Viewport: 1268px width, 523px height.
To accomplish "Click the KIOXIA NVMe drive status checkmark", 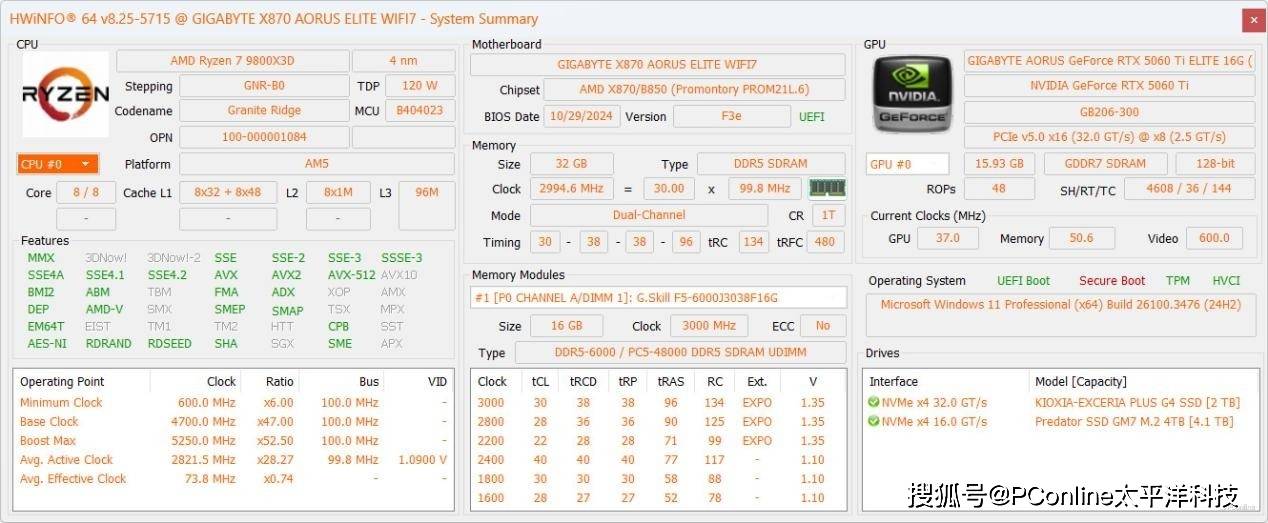I will (x=874, y=403).
